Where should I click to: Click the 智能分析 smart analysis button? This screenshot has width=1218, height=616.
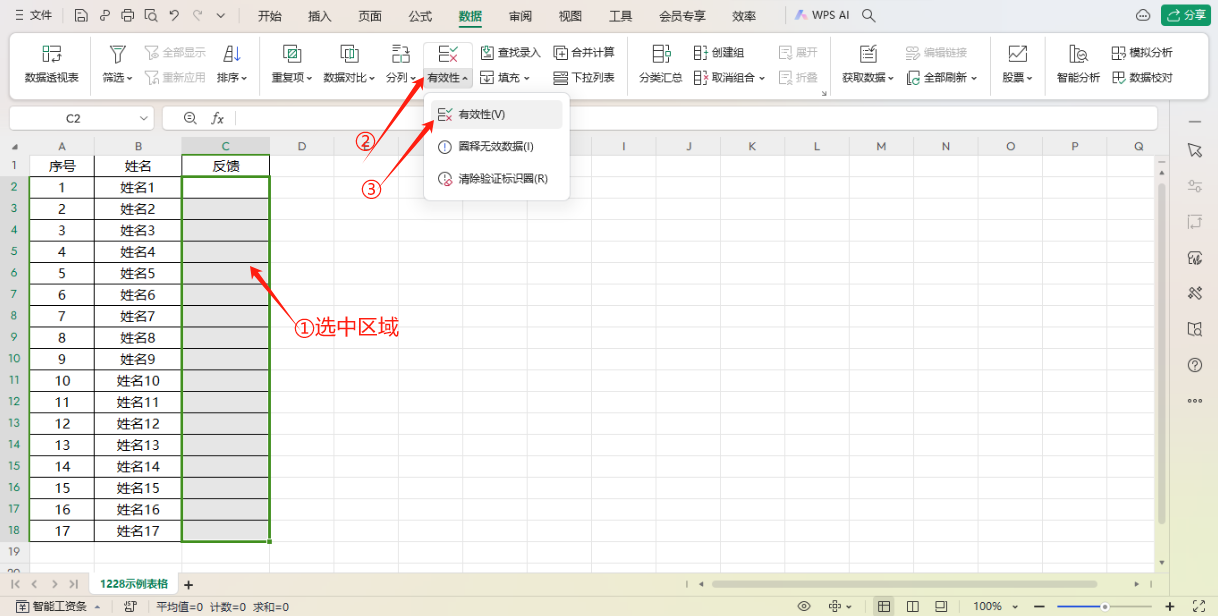click(x=1078, y=64)
